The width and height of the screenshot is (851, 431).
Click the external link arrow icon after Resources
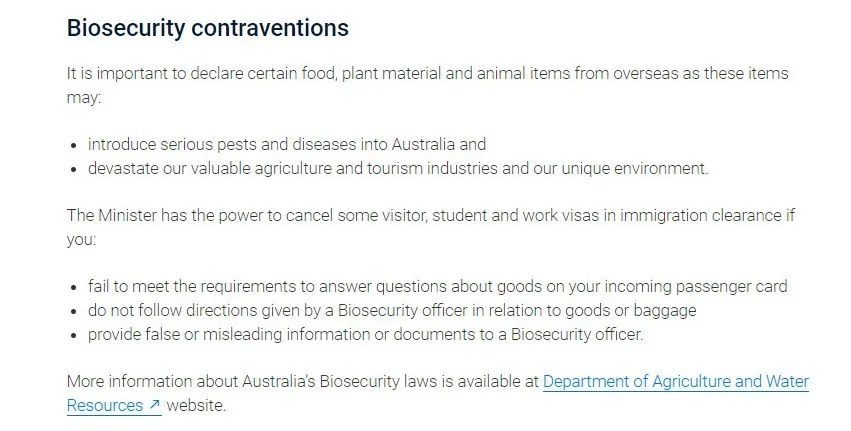[155, 404]
